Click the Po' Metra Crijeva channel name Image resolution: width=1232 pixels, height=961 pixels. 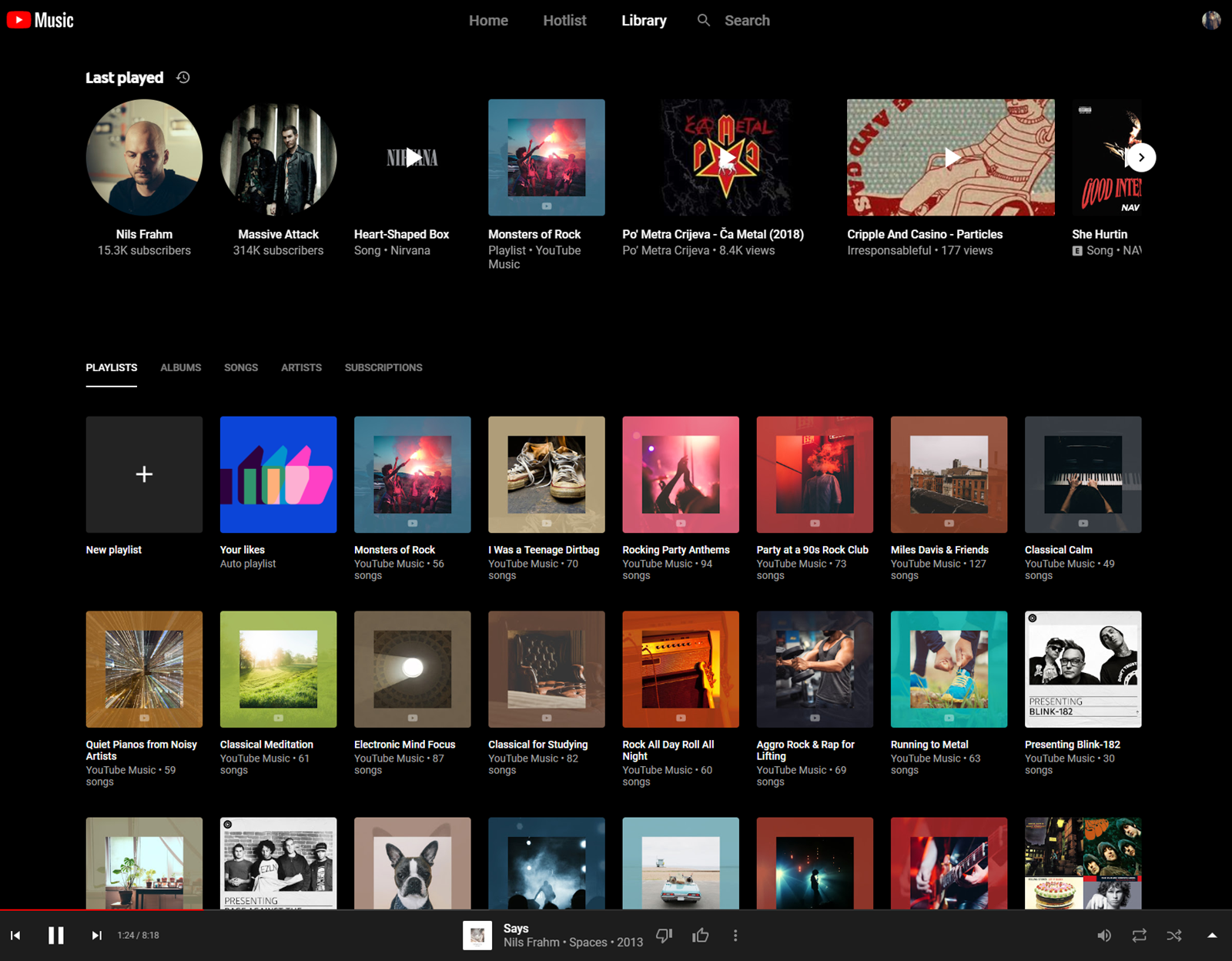666,250
